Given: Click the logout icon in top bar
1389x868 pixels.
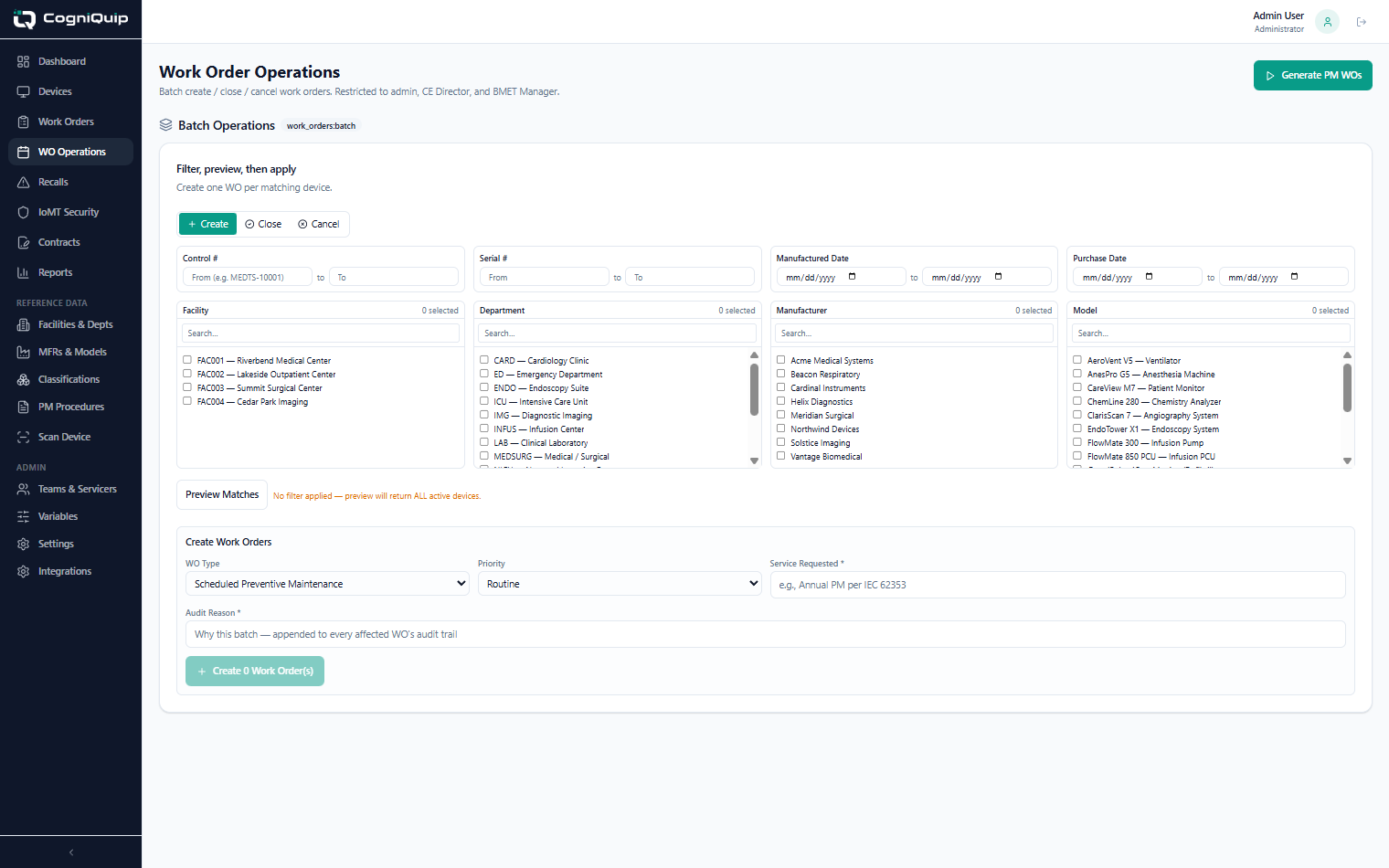Looking at the screenshot, I should tap(1362, 22).
